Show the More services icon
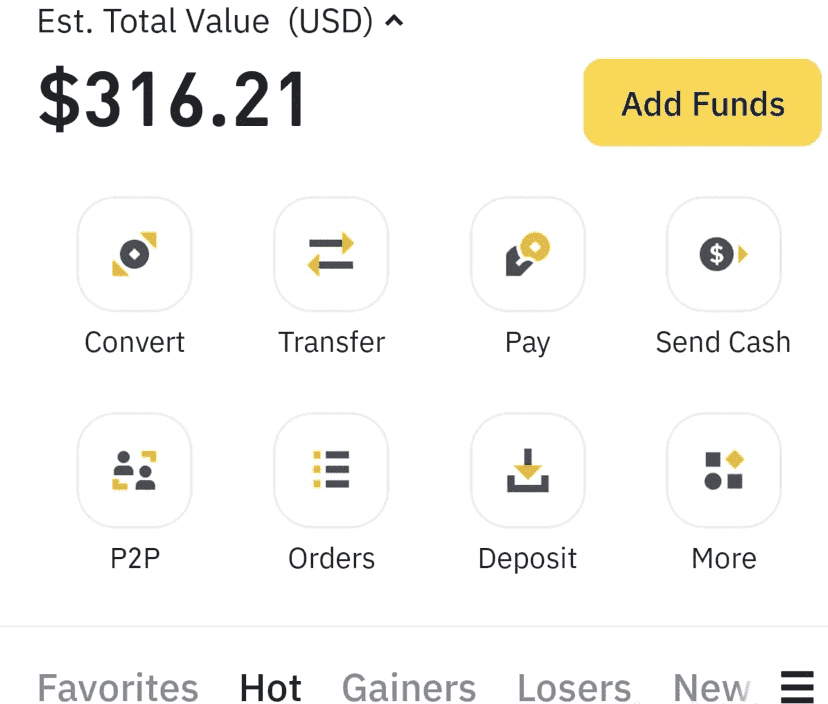Image resolution: width=828 pixels, height=704 pixels. point(723,470)
